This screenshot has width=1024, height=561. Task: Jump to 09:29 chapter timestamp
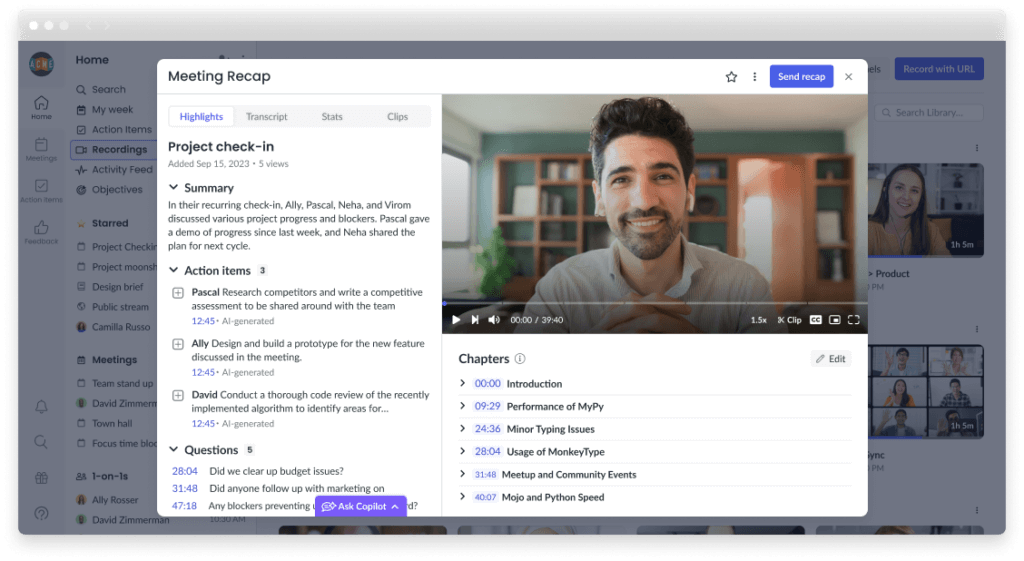487,406
